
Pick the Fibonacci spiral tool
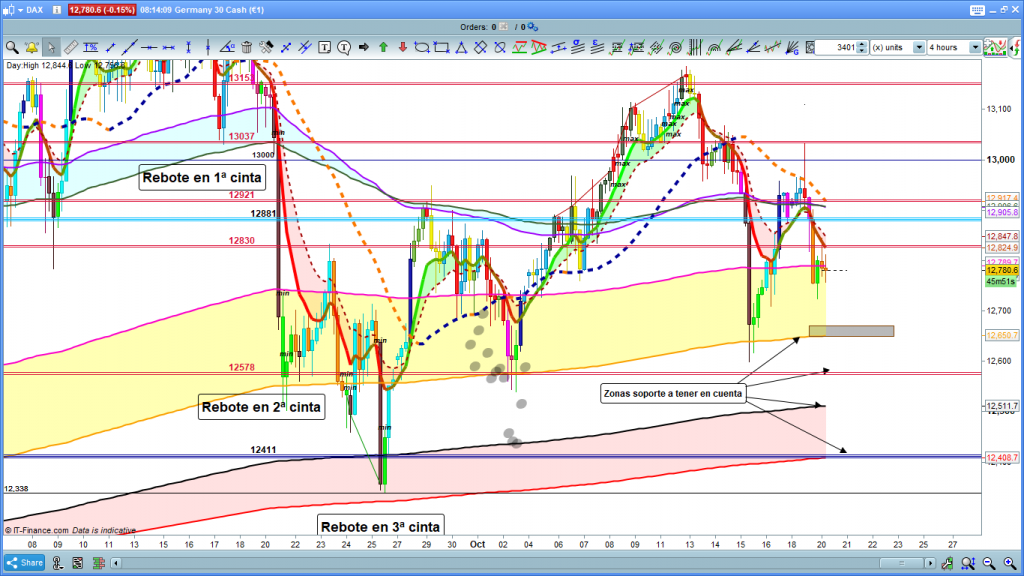(675, 47)
